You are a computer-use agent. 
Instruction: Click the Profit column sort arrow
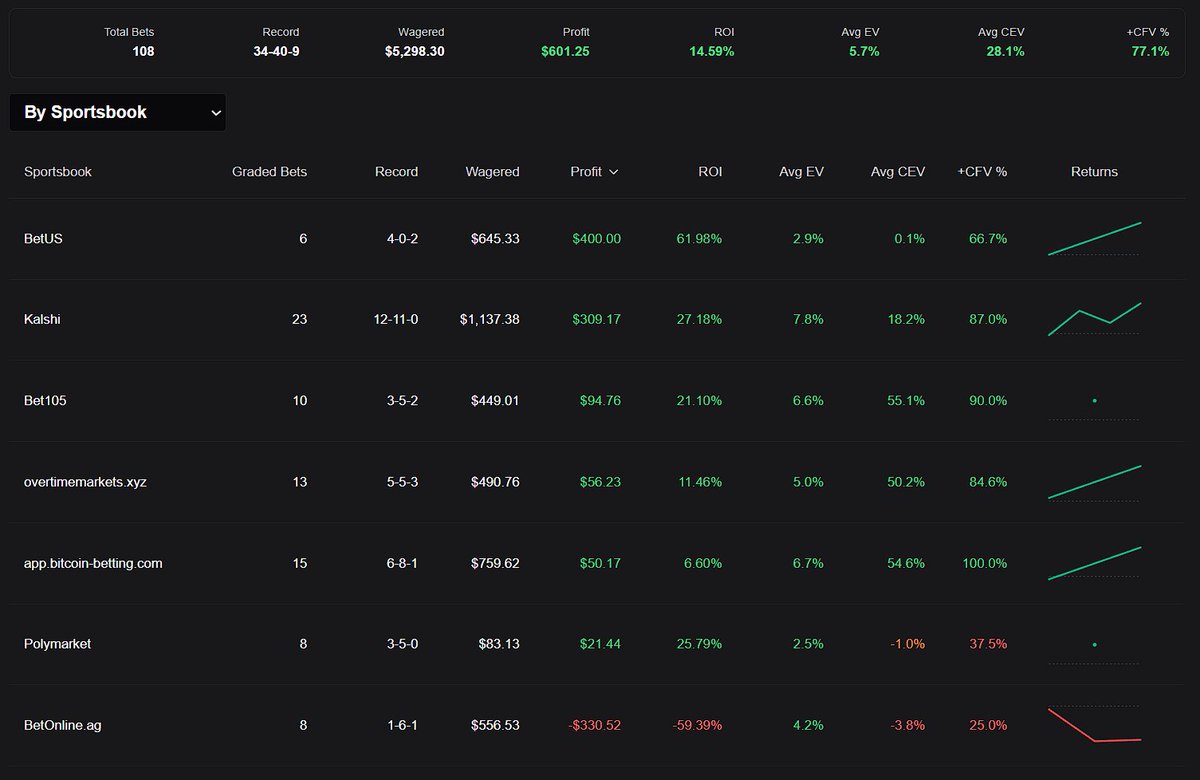point(614,172)
